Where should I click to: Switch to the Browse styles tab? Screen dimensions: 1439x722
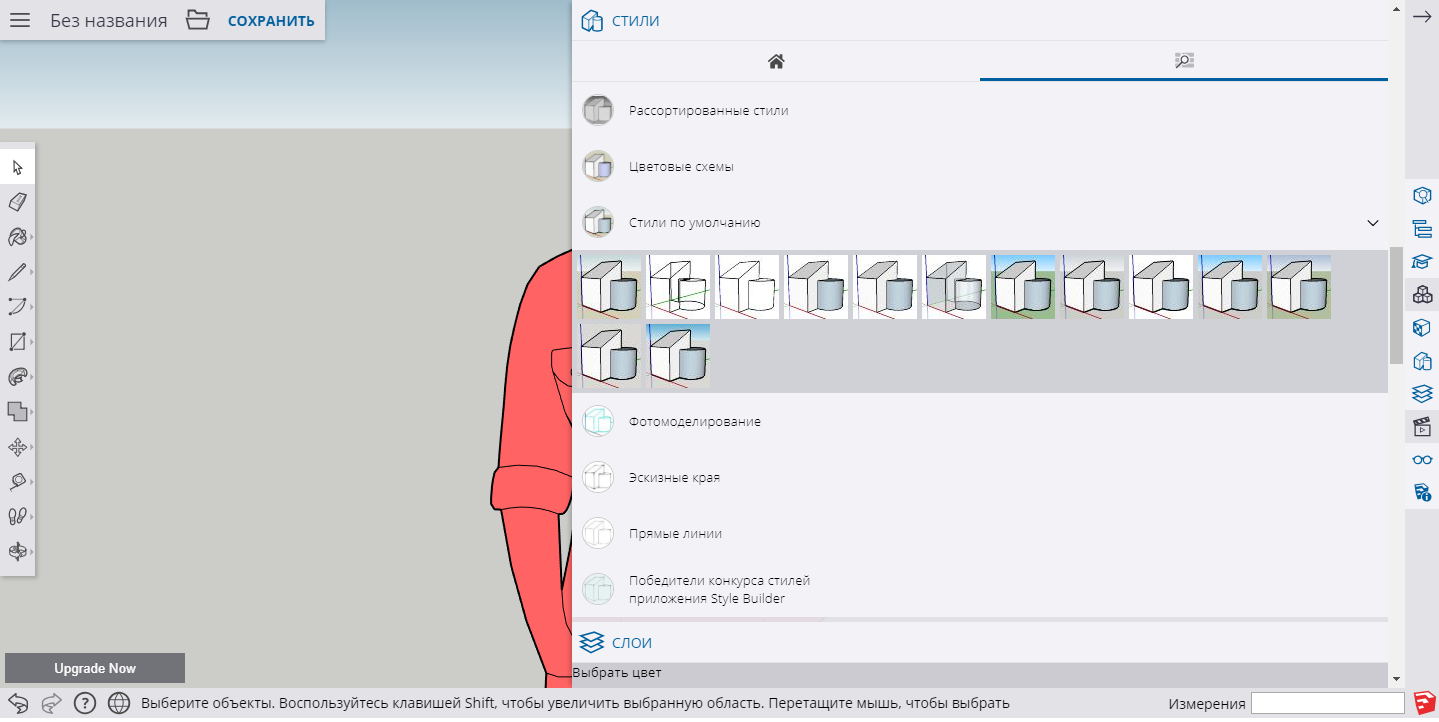[1184, 61]
